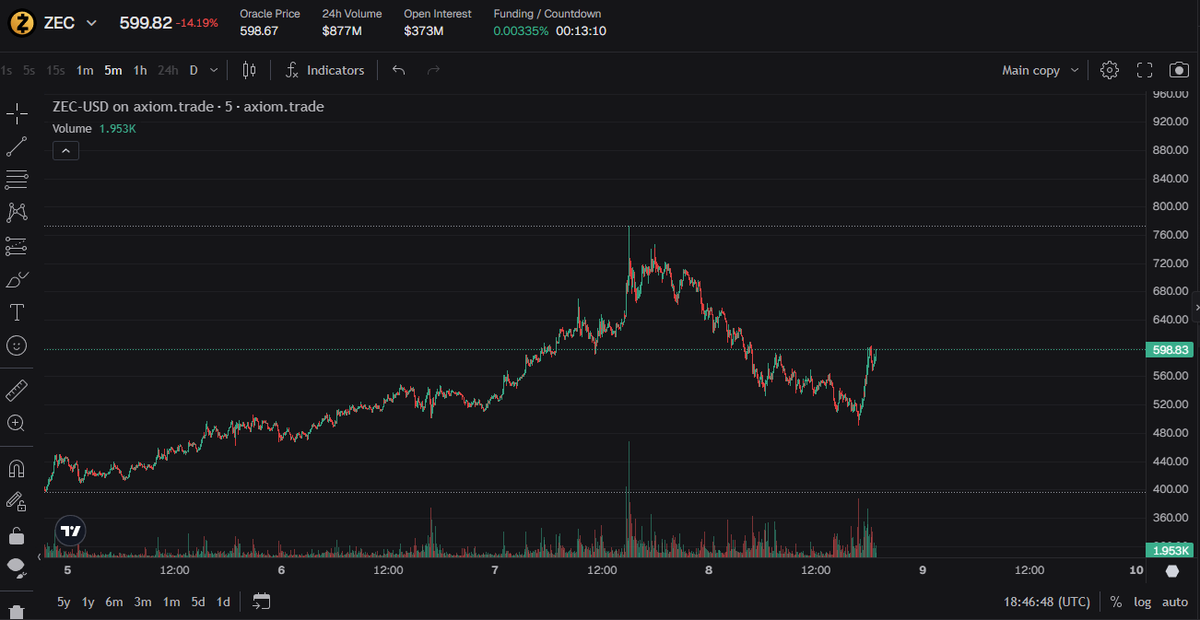Open chart settings gear
The width and height of the screenshot is (1200, 620).
click(x=1109, y=70)
